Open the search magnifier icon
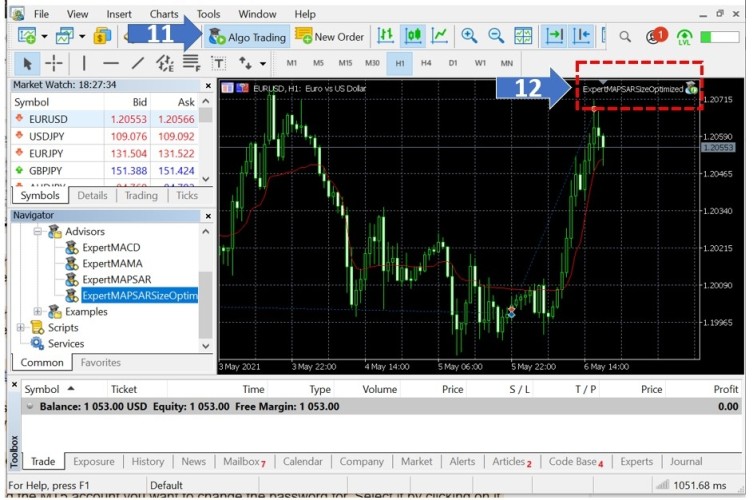 [625, 37]
